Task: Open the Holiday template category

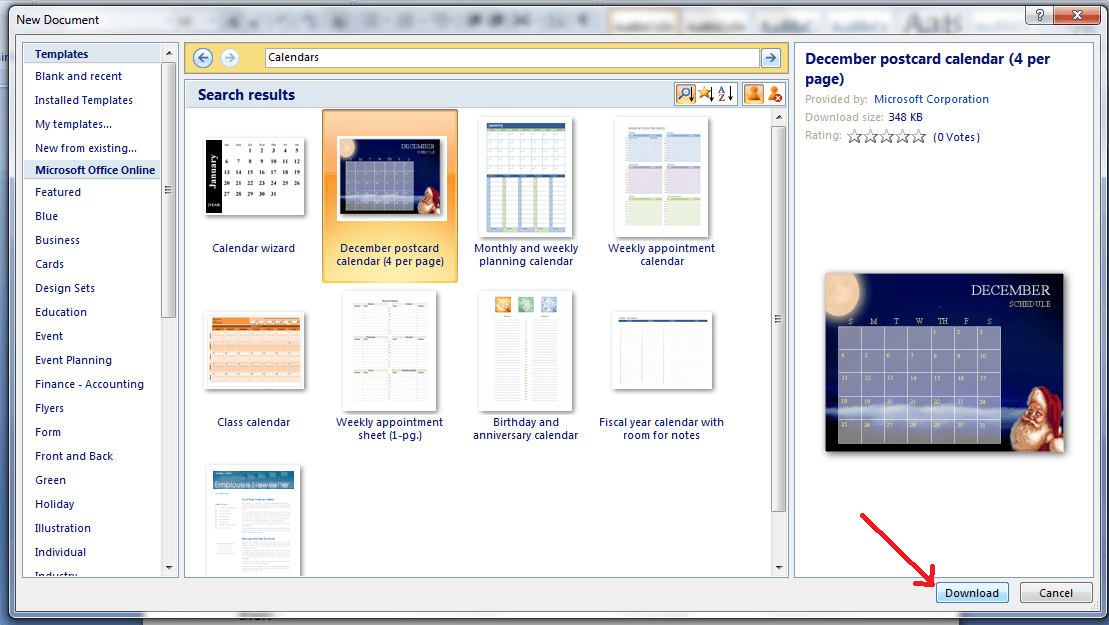Action: pos(54,503)
